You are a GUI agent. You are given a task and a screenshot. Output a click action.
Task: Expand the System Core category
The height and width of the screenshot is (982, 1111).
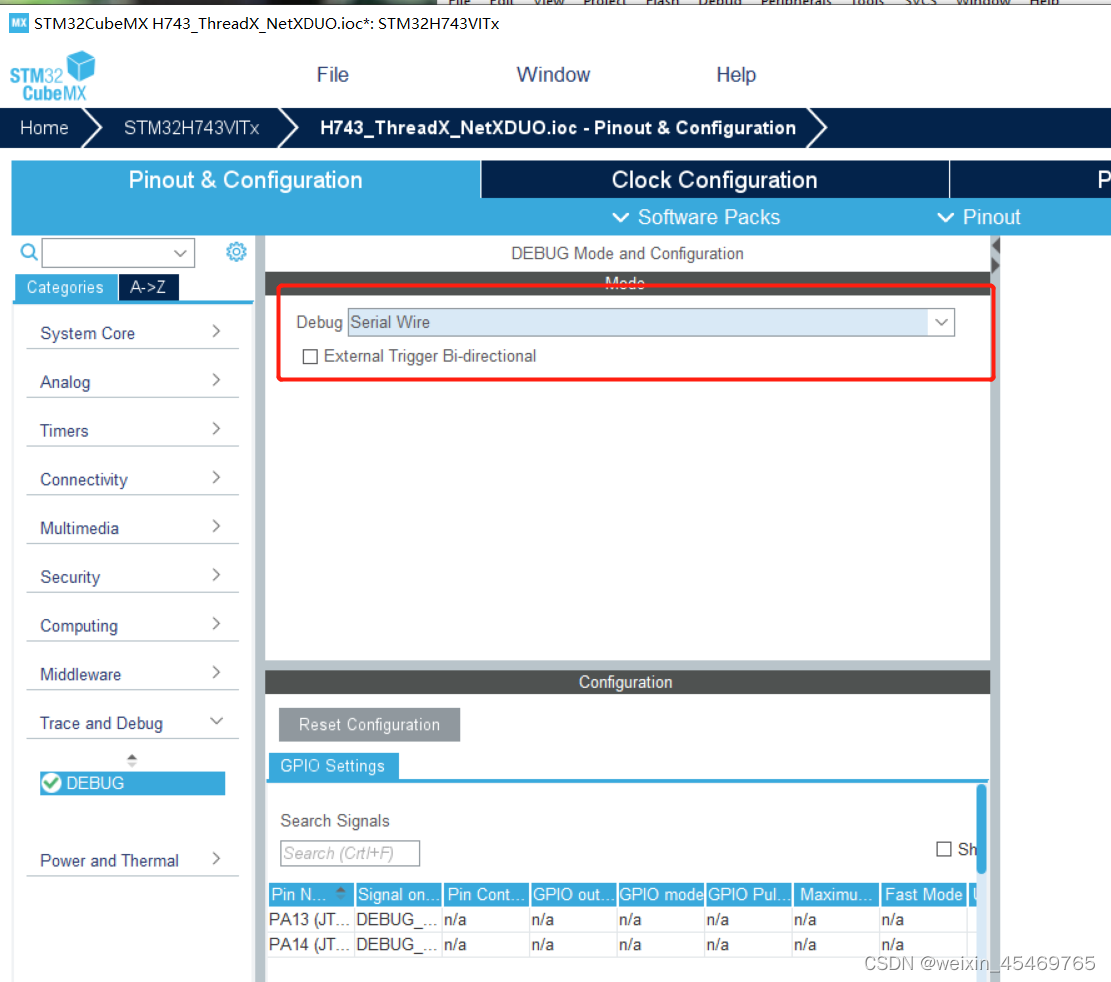pyautogui.click(x=132, y=333)
